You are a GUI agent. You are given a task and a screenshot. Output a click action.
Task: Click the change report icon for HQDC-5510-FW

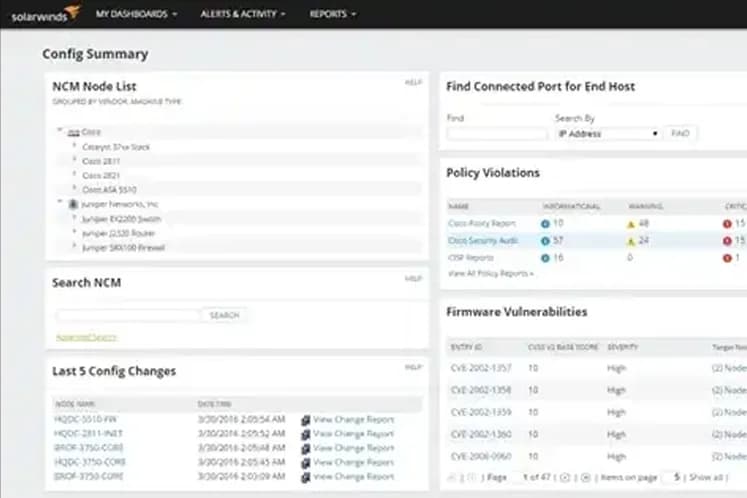pos(305,420)
